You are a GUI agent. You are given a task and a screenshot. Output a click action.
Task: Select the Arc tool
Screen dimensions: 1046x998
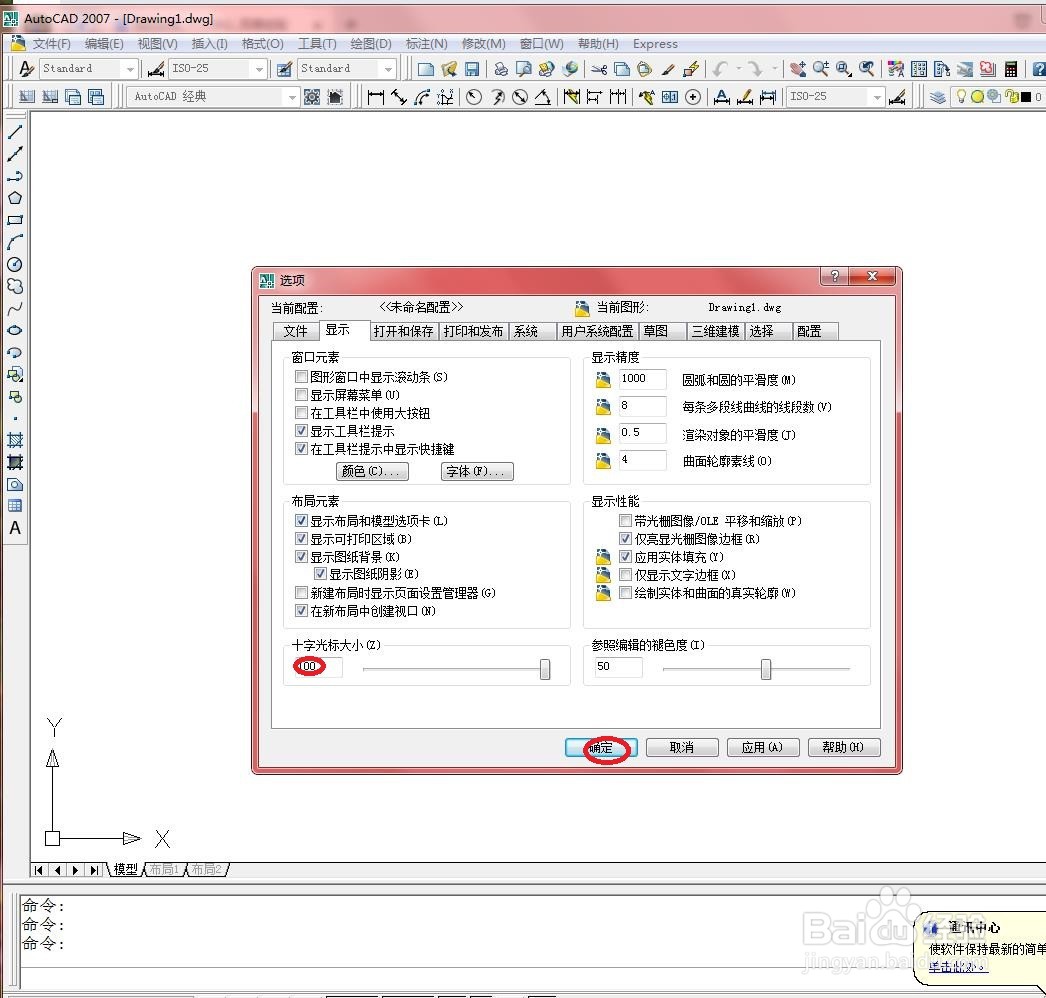coord(15,242)
